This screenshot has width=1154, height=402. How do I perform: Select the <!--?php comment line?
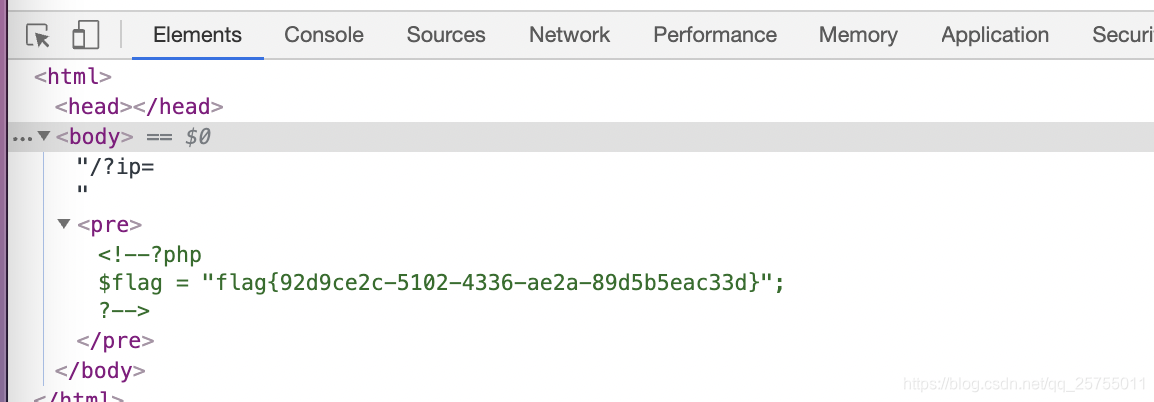click(x=150, y=255)
